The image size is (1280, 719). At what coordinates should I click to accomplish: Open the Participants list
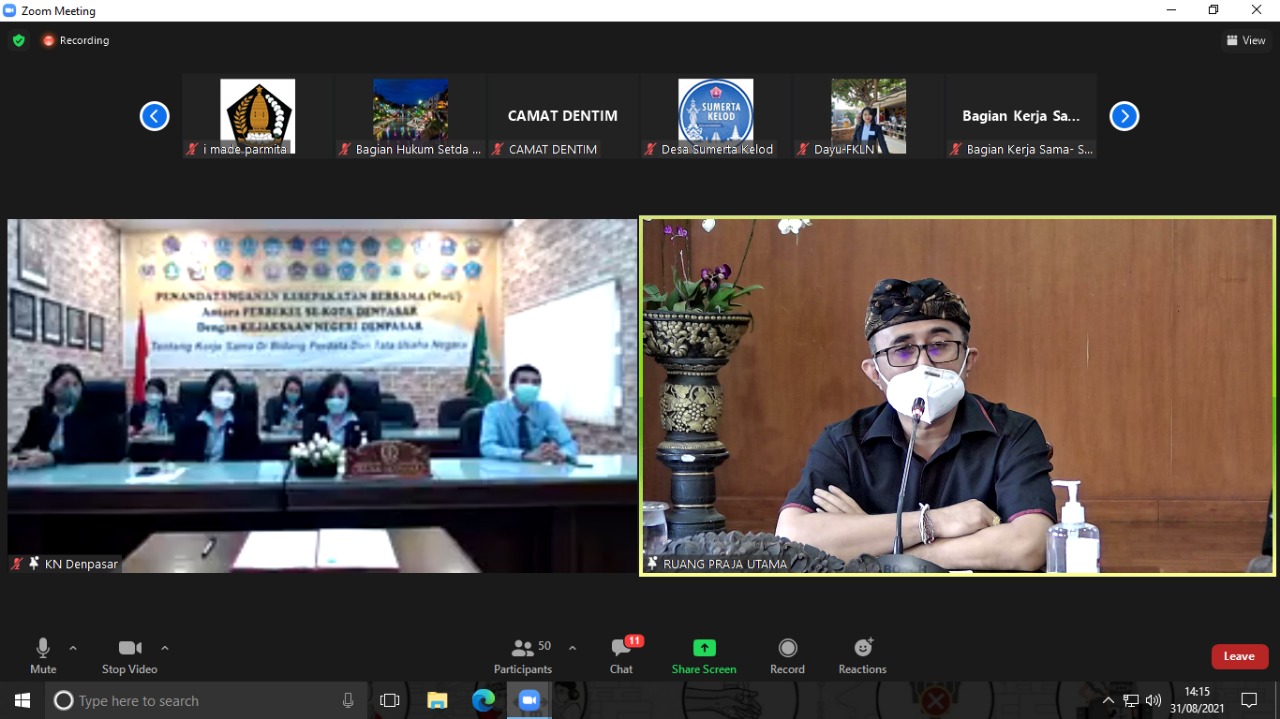coord(523,655)
